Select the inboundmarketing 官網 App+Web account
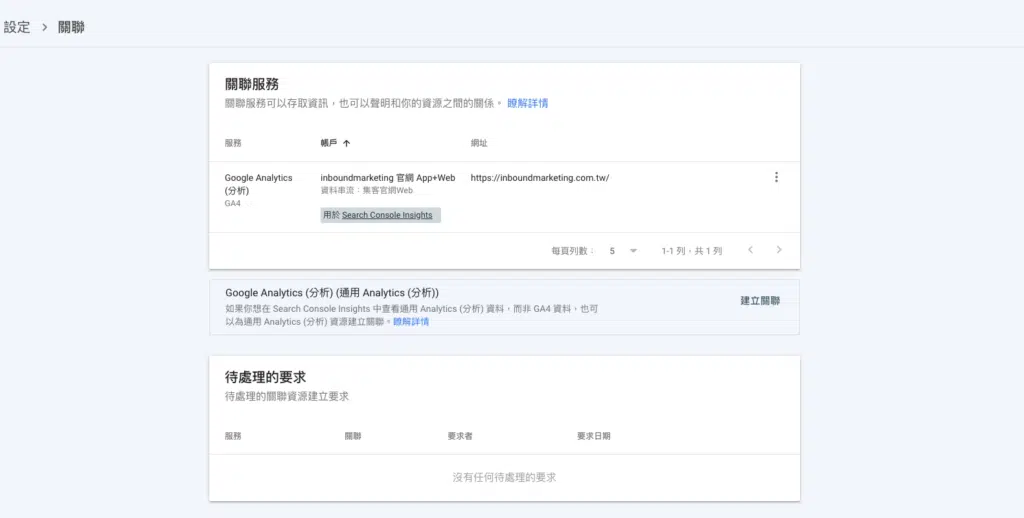This screenshot has width=1024, height=518. [x=388, y=178]
